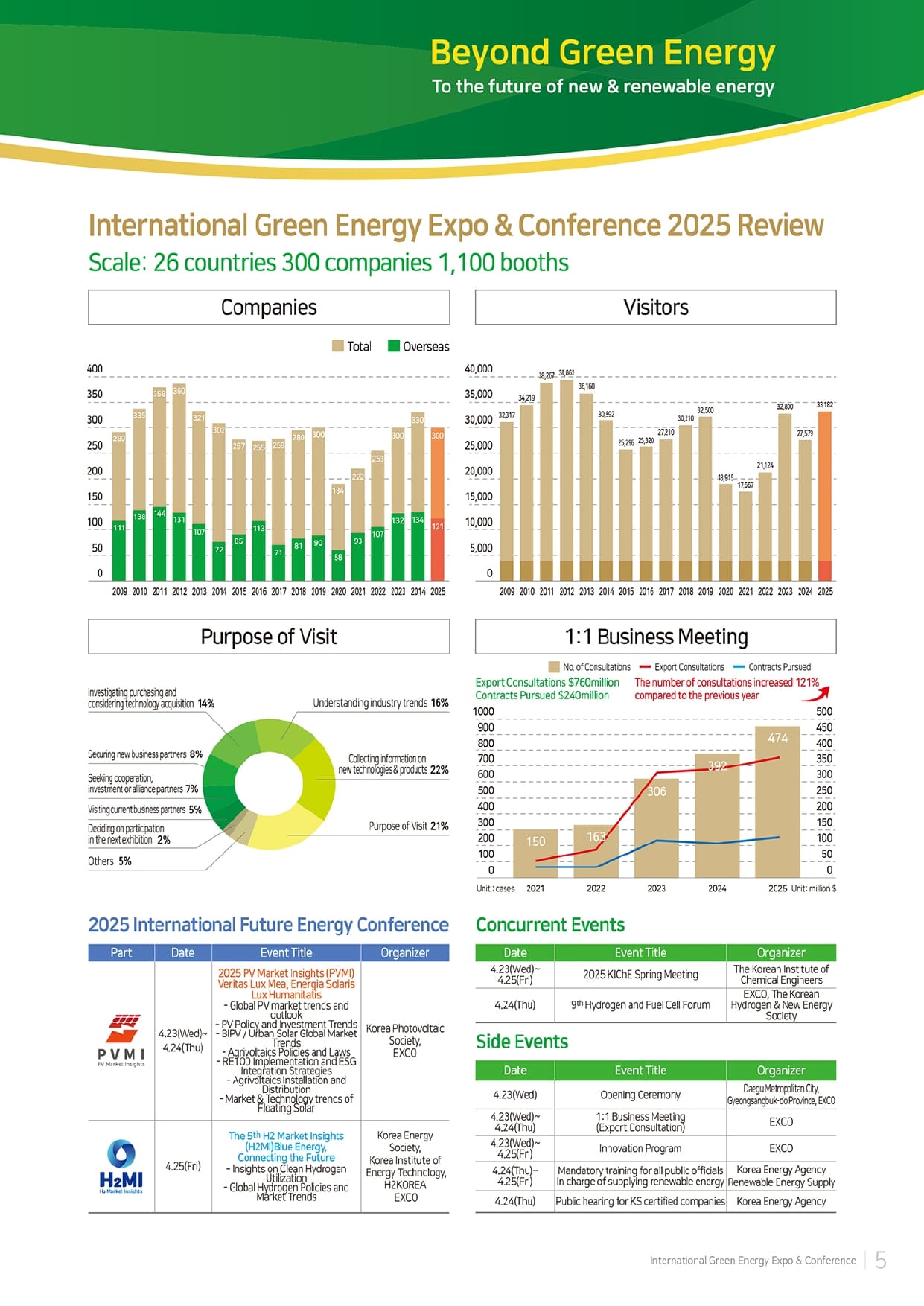924x1306 pixels.
Task: Click the Organizer header in Side Events table
Action: 780,1070
